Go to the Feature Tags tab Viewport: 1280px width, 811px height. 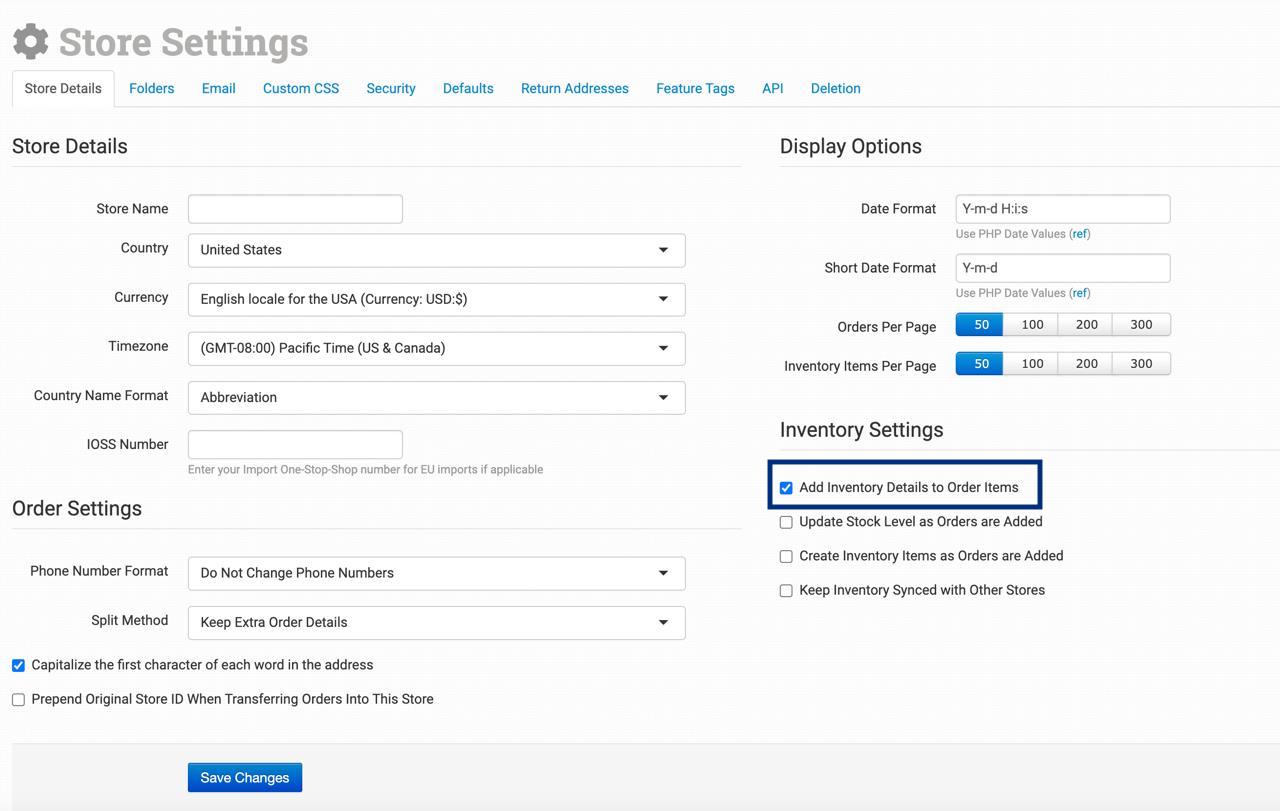click(x=695, y=88)
